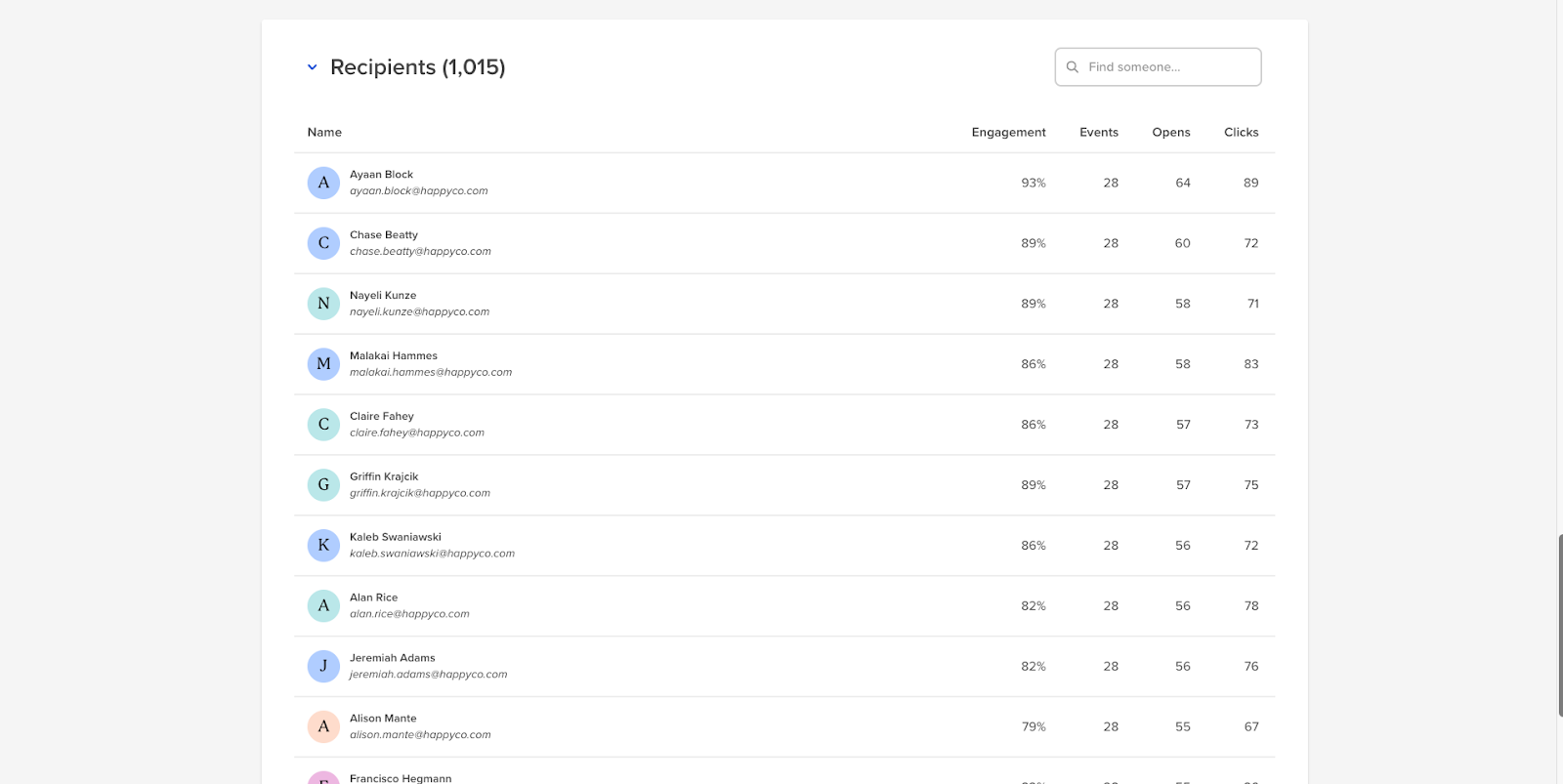The height and width of the screenshot is (784, 1563).
Task: Open Alan Rice's email address
Action: coord(409,614)
